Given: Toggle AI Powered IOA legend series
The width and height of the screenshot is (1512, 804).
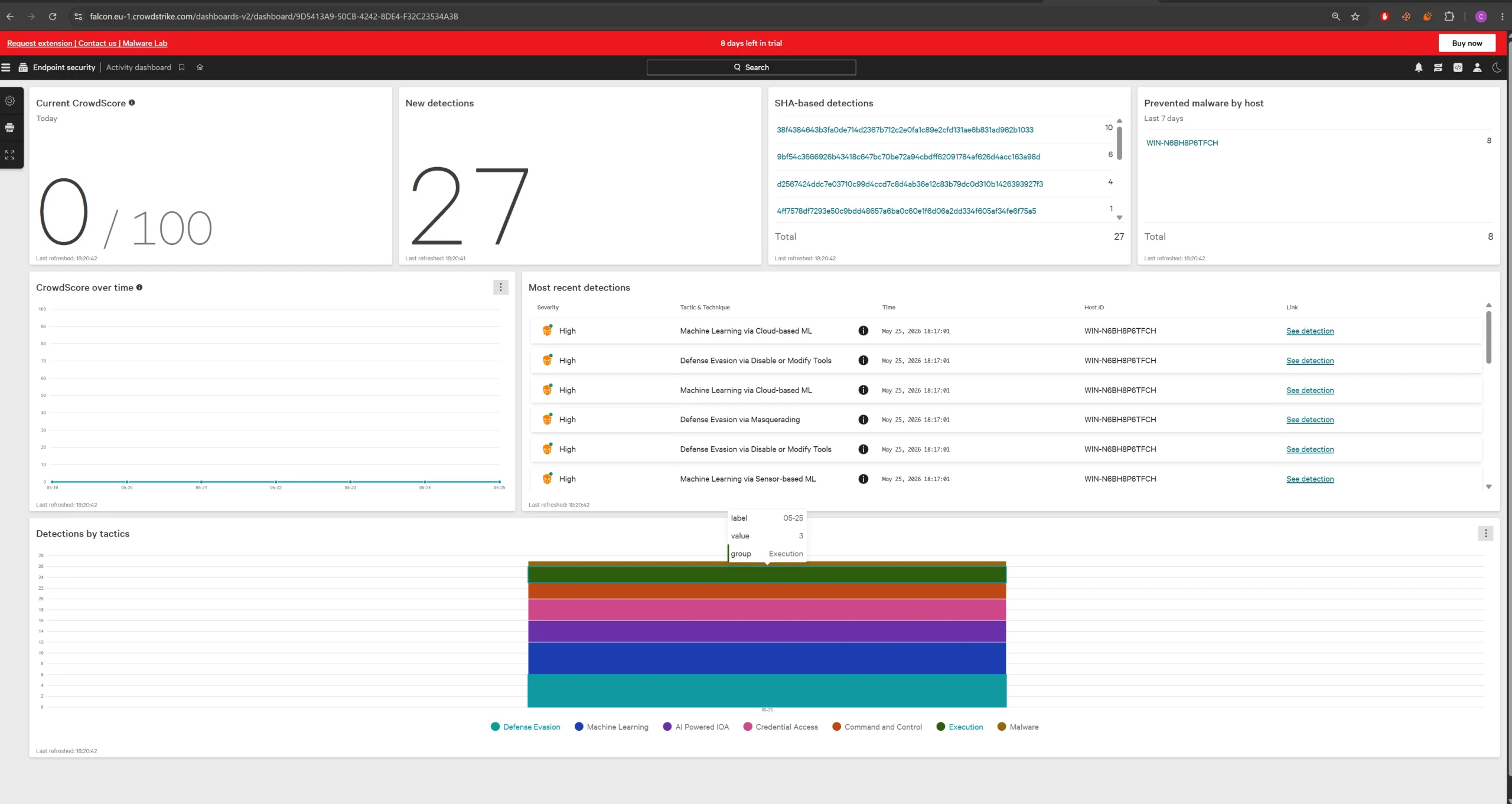Looking at the screenshot, I should pyautogui.click(x=696, y=727).
